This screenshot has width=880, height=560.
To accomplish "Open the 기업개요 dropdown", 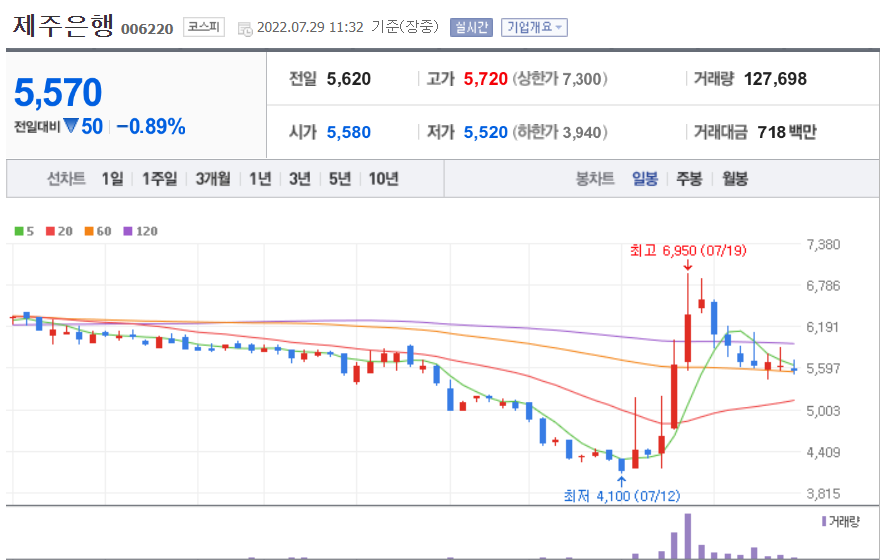I will click(x=534, y=27).
